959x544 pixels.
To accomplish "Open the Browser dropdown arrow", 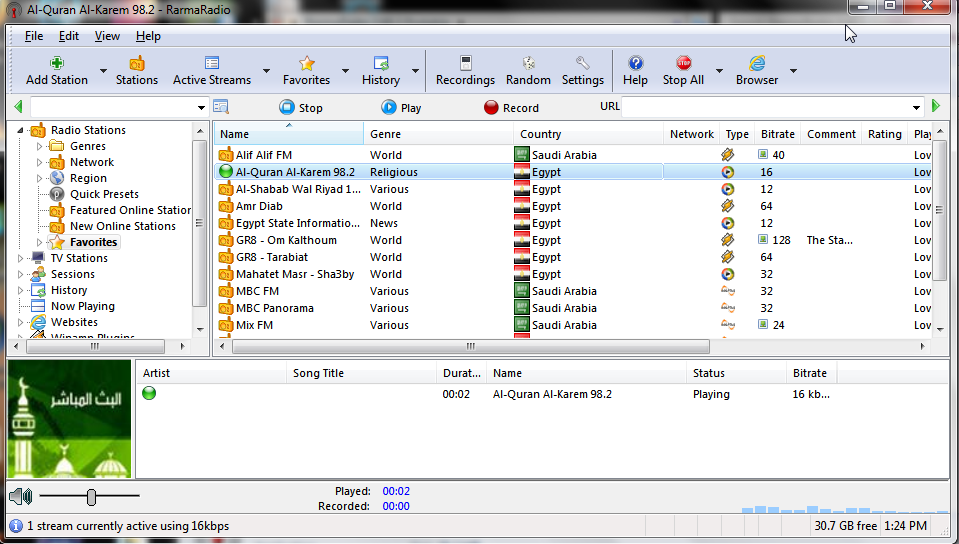I will tap(793, 71).
